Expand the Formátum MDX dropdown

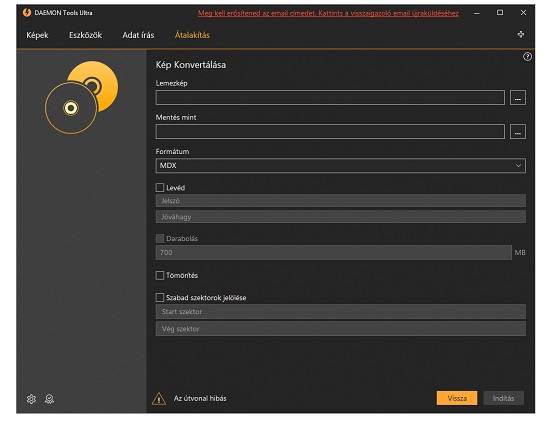tap(341, 166)
